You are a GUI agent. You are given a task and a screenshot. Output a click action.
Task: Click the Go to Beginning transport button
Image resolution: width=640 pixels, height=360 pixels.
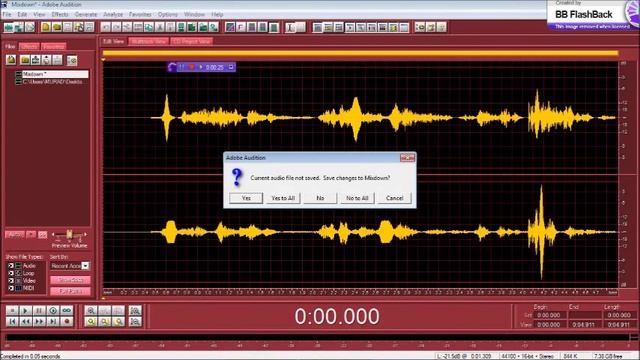tap(12, 322)
